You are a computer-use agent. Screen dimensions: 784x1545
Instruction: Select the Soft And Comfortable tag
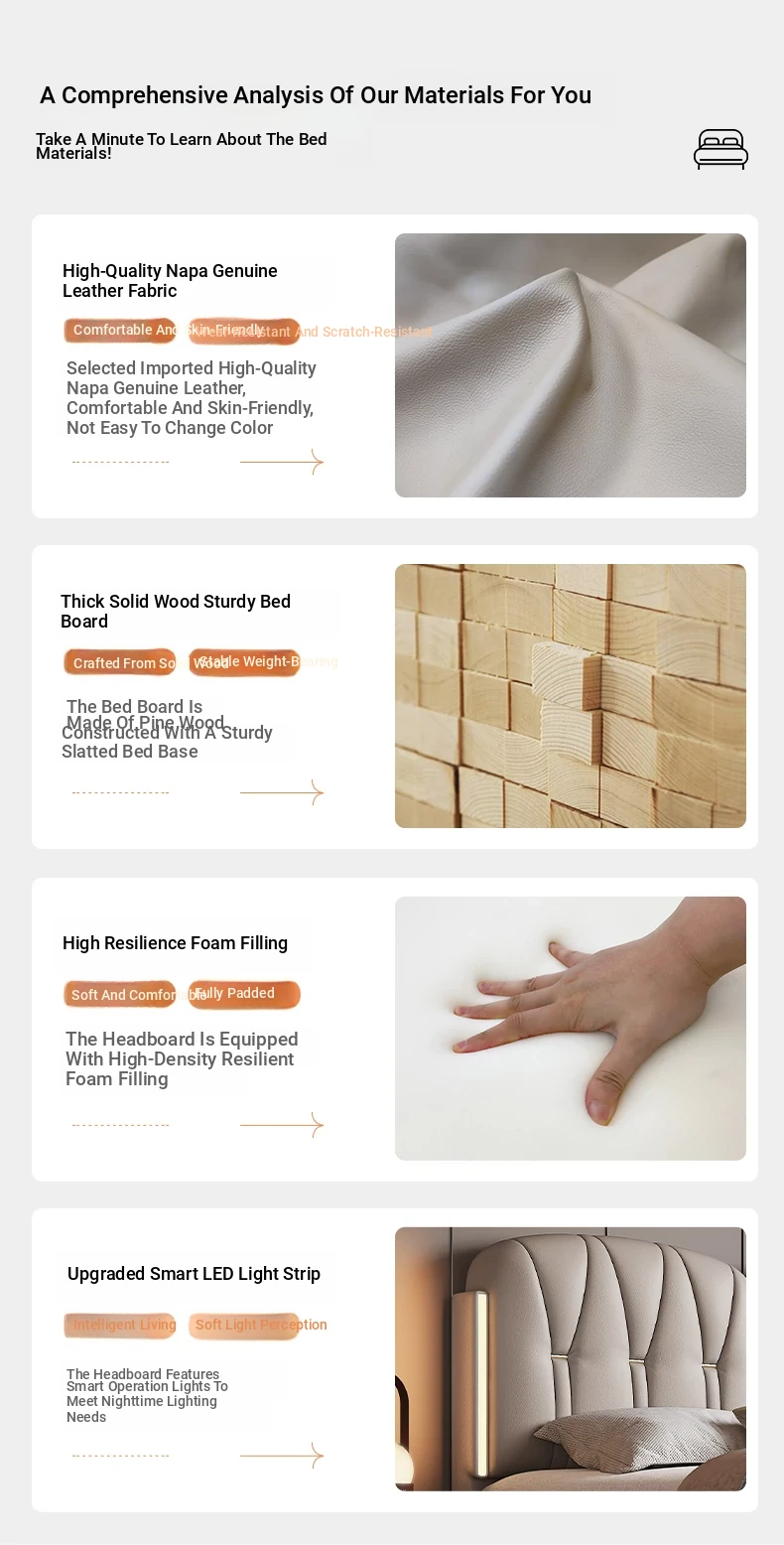pyautogui.click(x=120, y=994)
